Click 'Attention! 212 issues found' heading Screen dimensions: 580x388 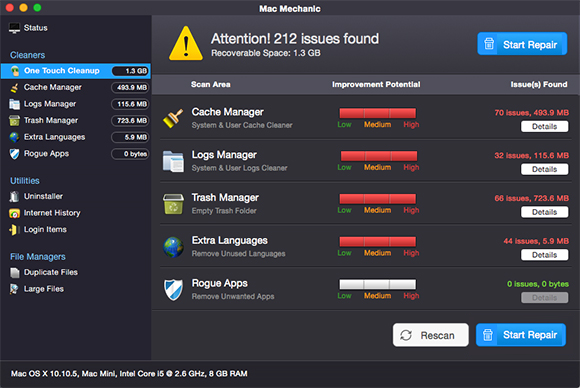(295, 39)
